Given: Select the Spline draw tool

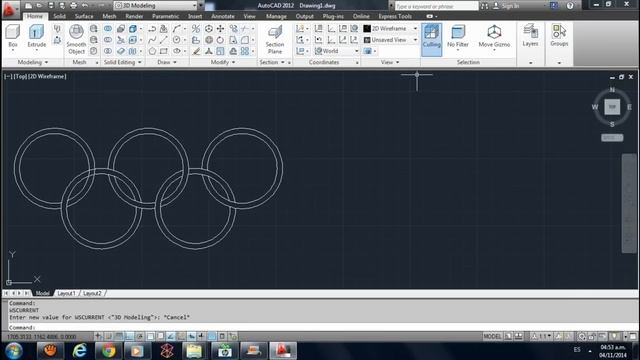Looking at the screenshot, I should click(152, 40).
